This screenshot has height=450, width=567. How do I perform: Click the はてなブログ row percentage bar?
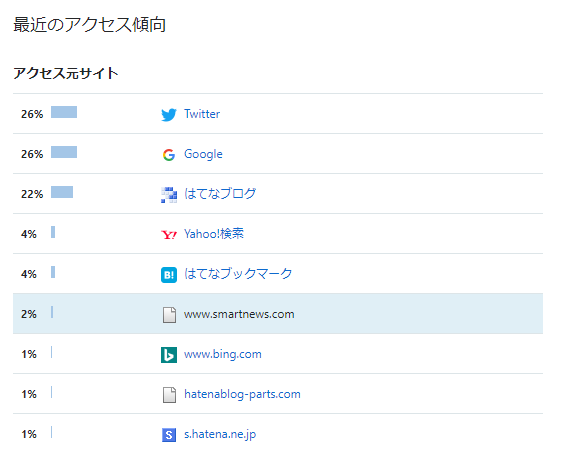point(62,192)
